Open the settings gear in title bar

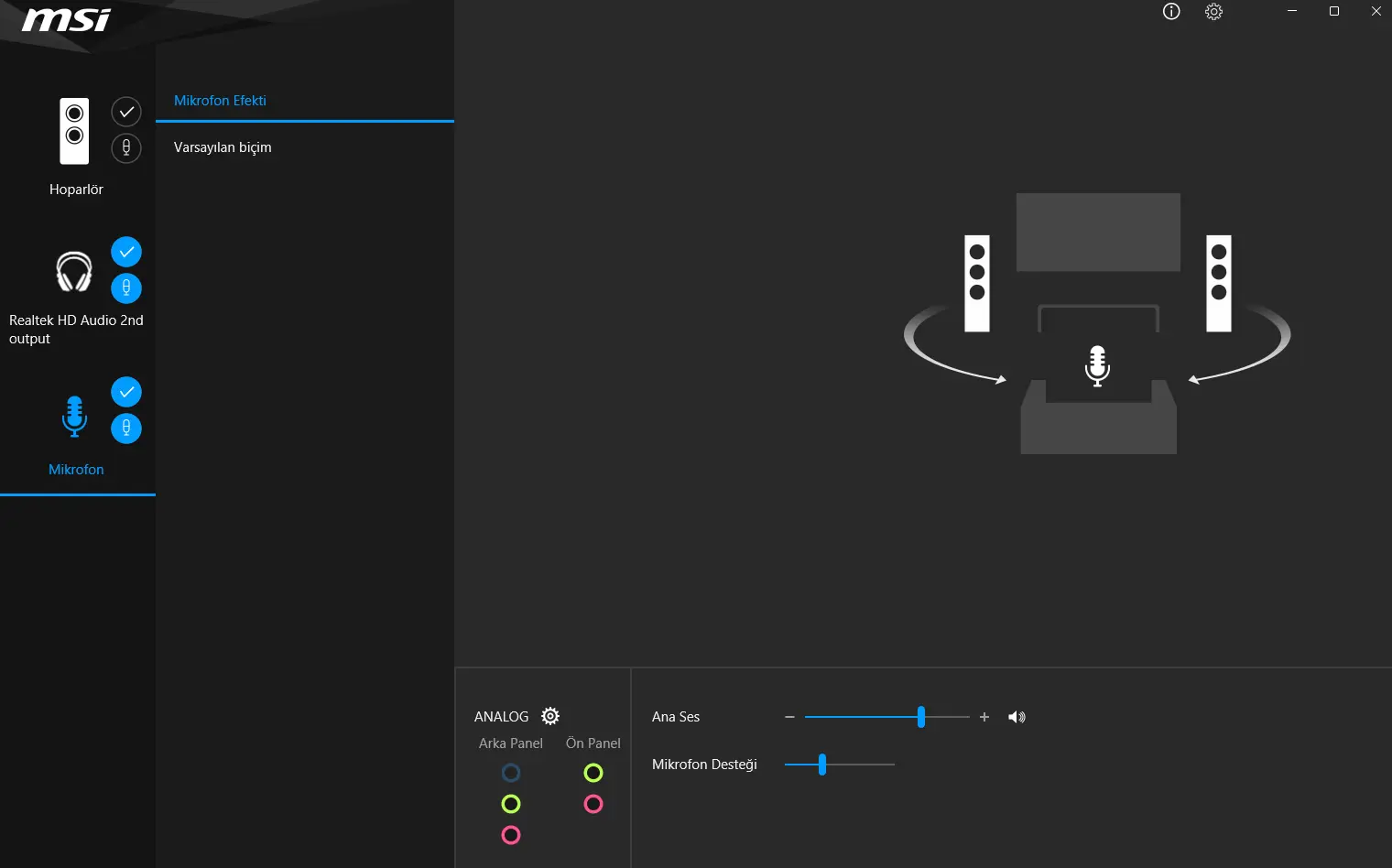(x=1213, y=11)
